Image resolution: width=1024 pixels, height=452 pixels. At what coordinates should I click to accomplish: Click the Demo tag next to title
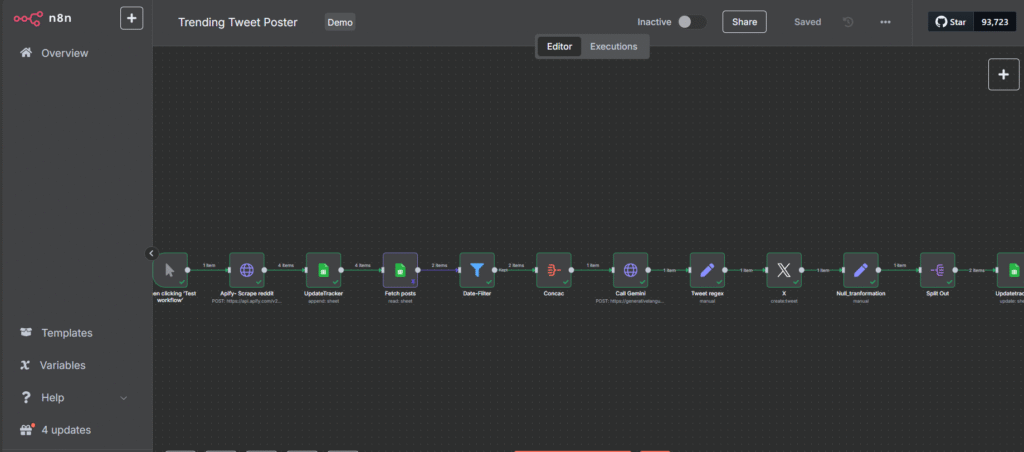pyautogui.click(x=340, y=22)
